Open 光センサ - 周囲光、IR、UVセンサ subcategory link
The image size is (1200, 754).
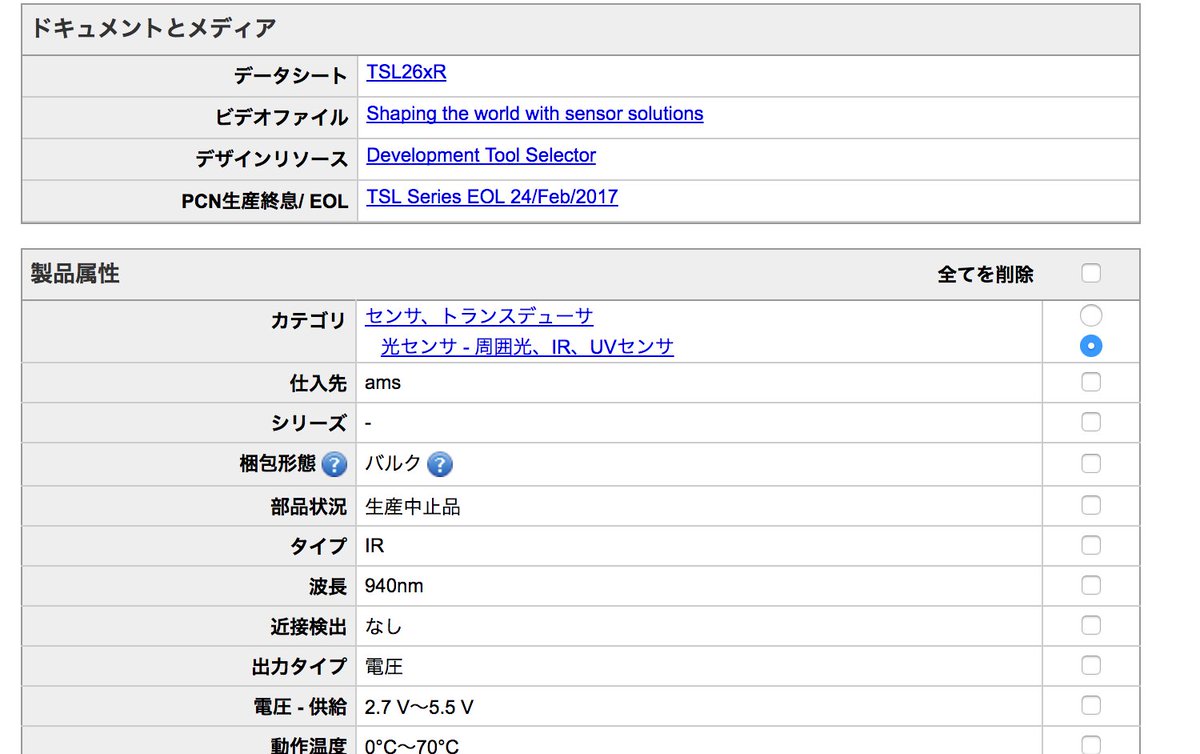coord(527,347)
